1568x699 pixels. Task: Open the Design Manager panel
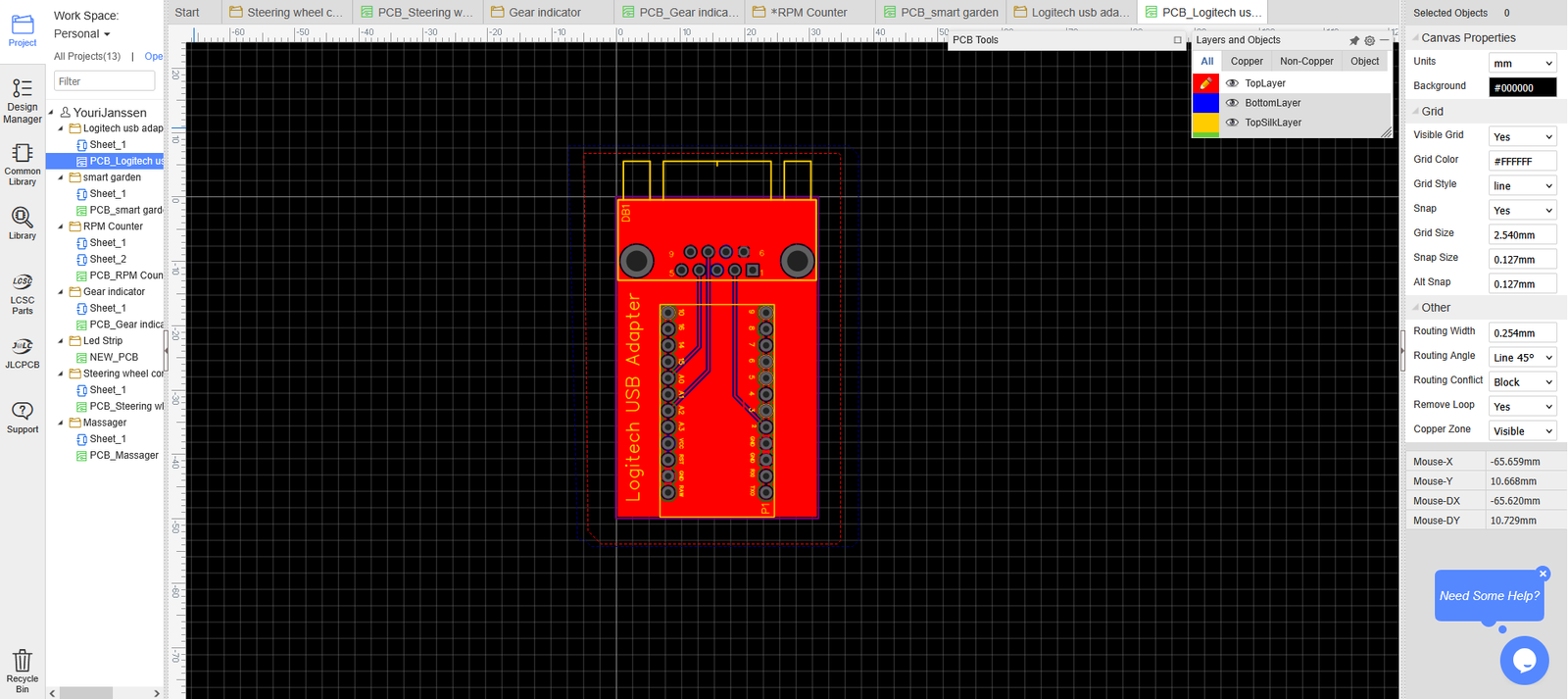(22, 100)
